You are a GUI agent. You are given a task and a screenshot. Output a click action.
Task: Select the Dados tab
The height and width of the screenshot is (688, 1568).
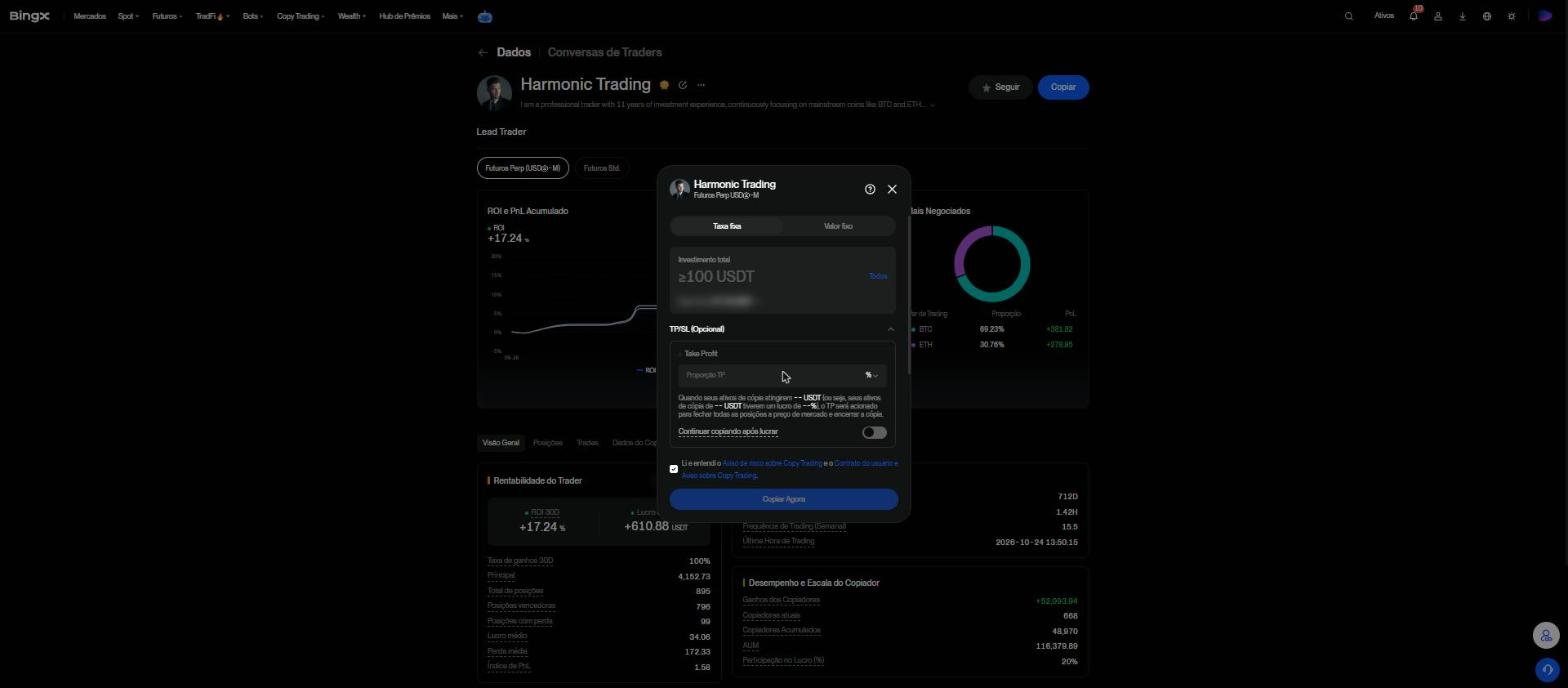tap(513, 52)
